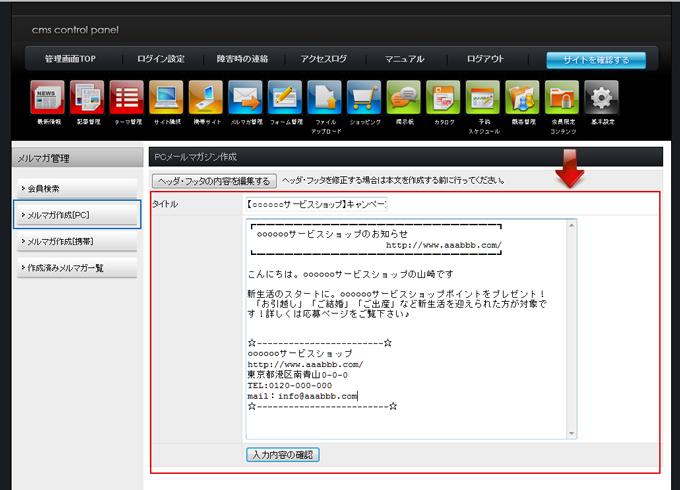Open the 掲示板 bulletin board icon
This screenshot has width=680, height=490.
click(404, 98)
